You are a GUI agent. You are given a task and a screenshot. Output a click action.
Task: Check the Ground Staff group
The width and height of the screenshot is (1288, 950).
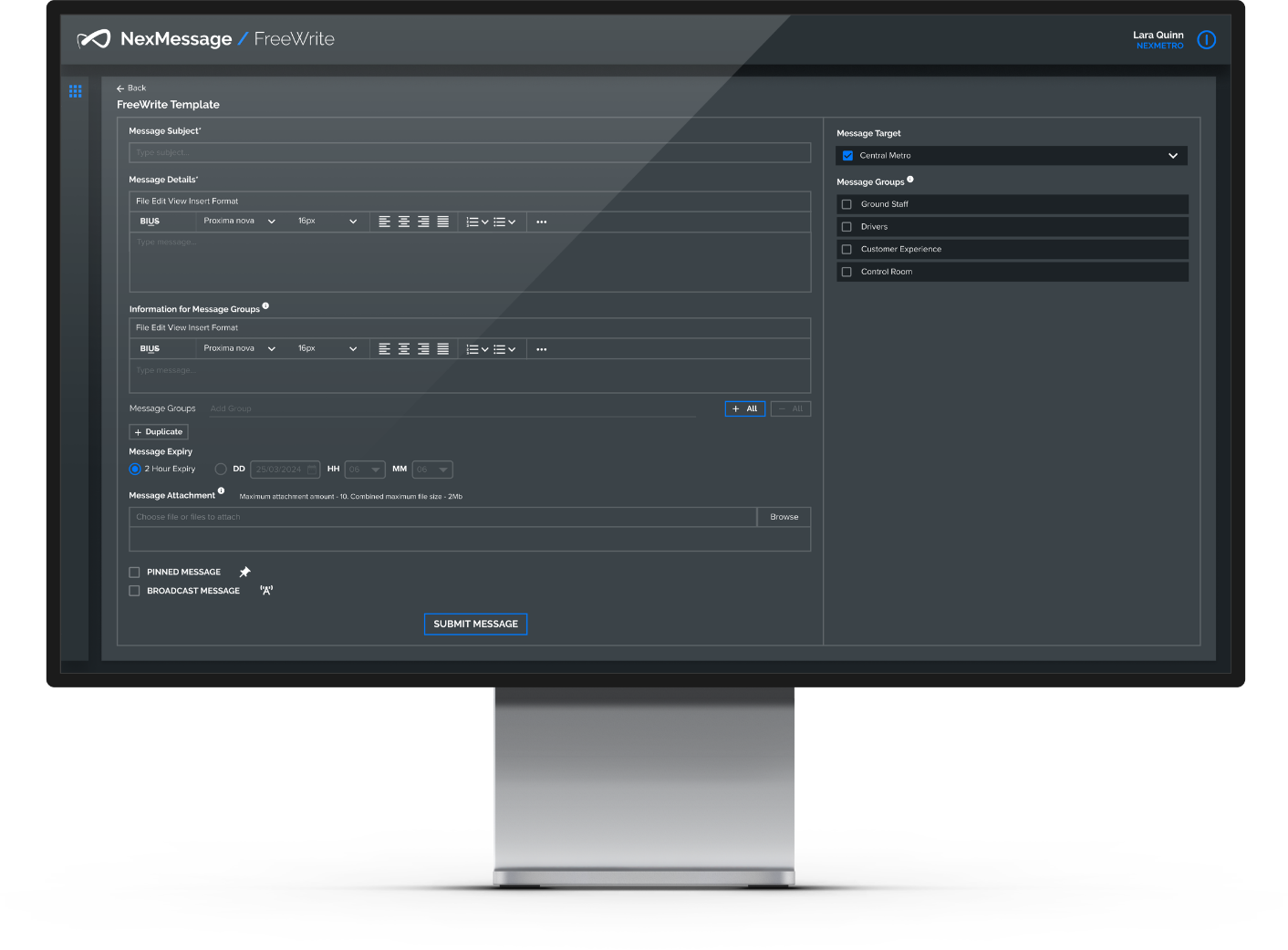847,204
